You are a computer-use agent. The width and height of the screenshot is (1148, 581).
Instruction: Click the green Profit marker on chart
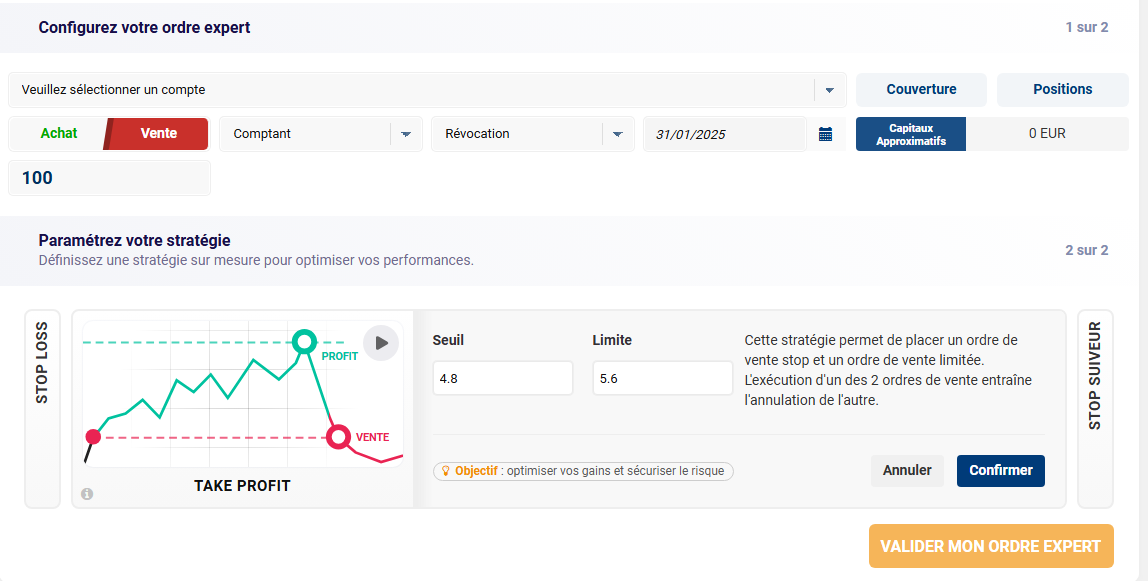click(304, 341)
